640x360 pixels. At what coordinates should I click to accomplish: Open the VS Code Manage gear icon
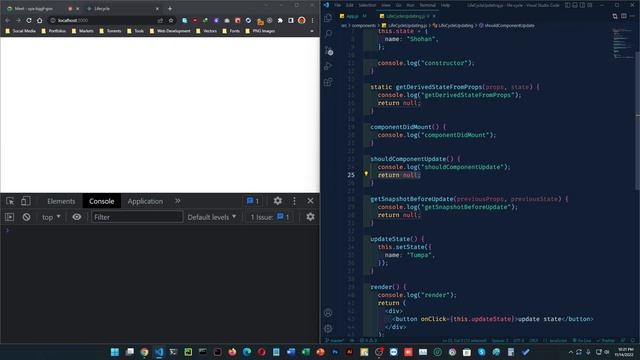tap(328, 329)
